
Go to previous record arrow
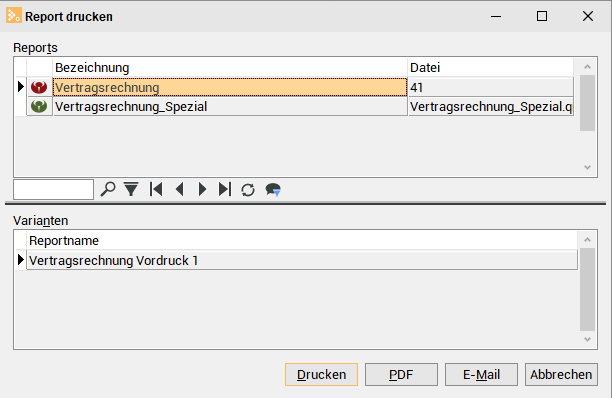pos(180,189)
